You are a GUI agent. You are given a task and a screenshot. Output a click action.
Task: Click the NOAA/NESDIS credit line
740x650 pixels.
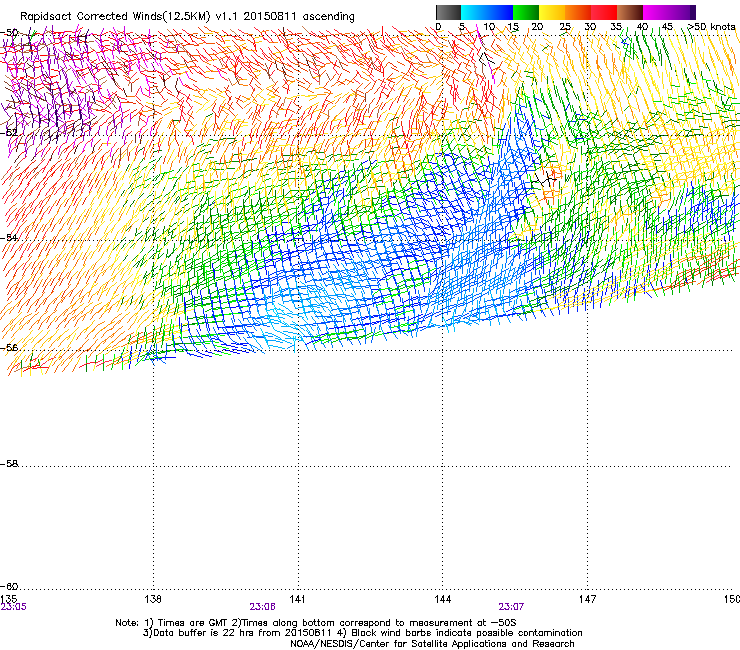(432, 644)
